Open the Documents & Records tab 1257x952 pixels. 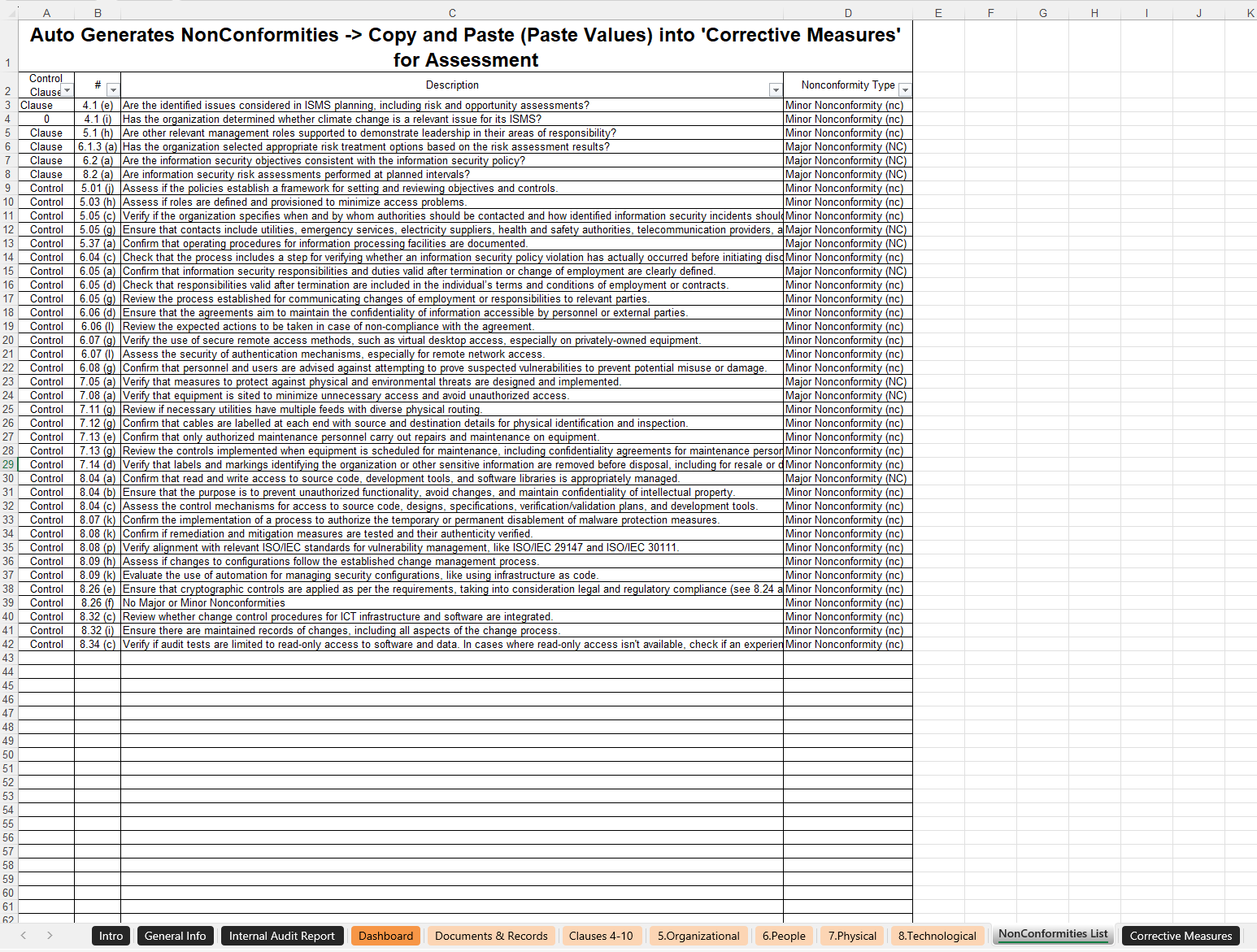tap(491, 936)
